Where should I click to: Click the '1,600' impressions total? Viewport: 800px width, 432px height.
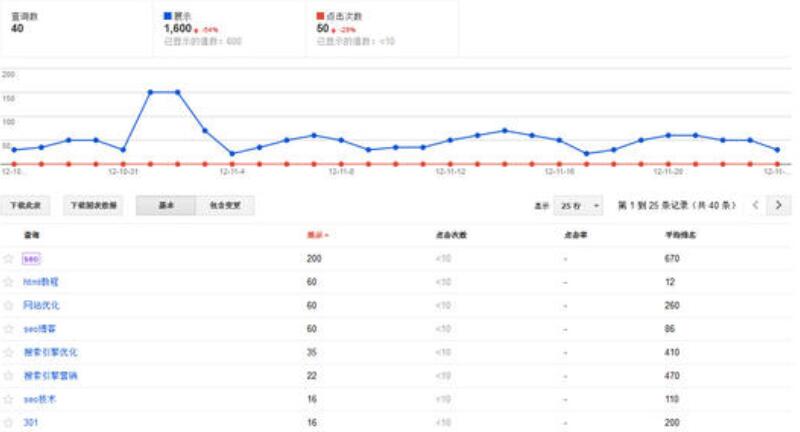(178, 29)
